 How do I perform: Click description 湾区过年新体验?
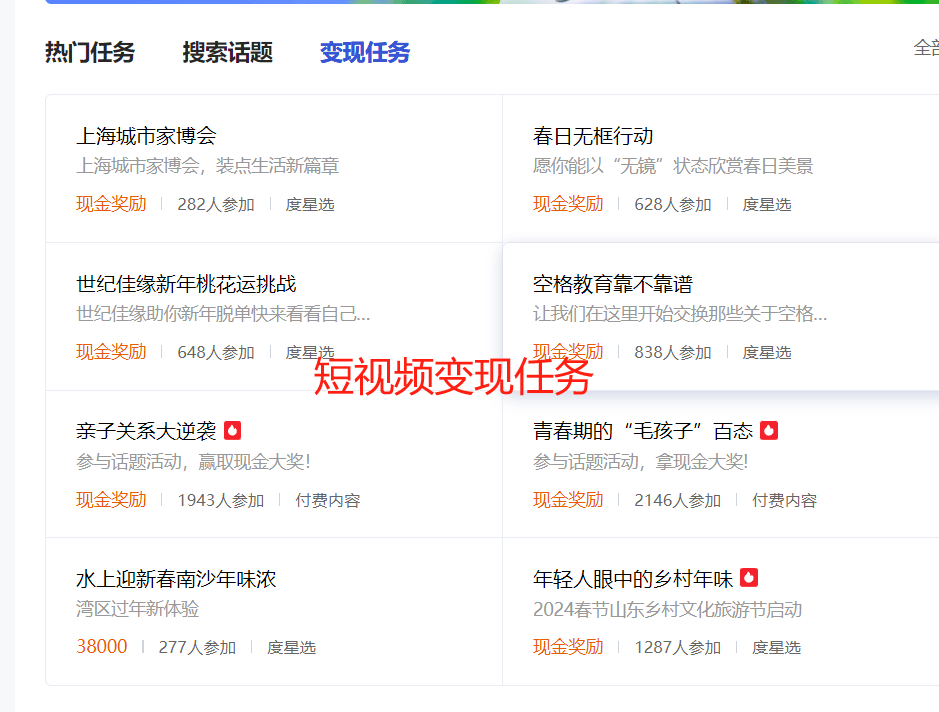tap(138, 609)
